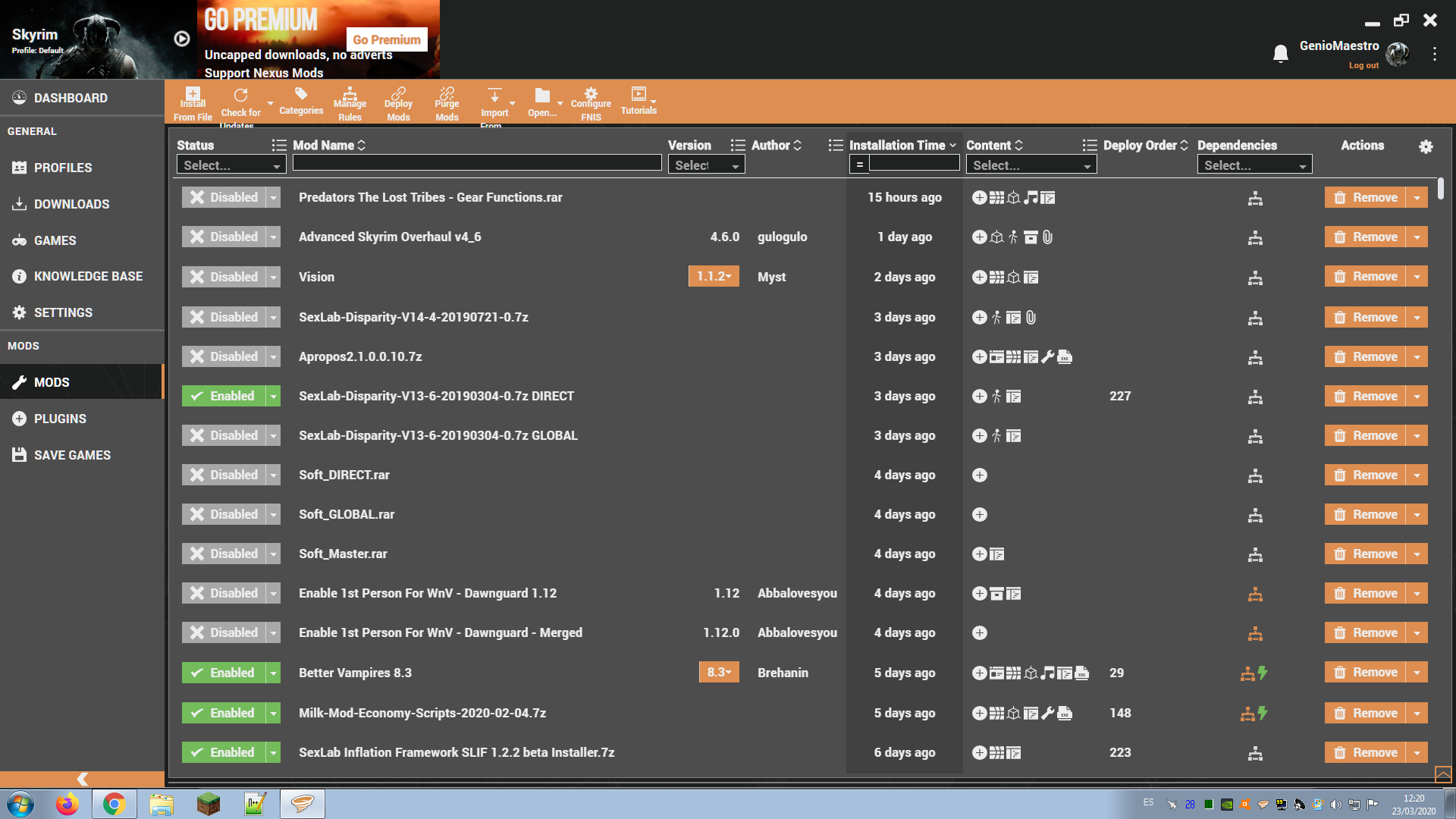This screenshot has width=1456, height=819.
Task: Launch Firefox from the taskbar
Action: (67, 804)
